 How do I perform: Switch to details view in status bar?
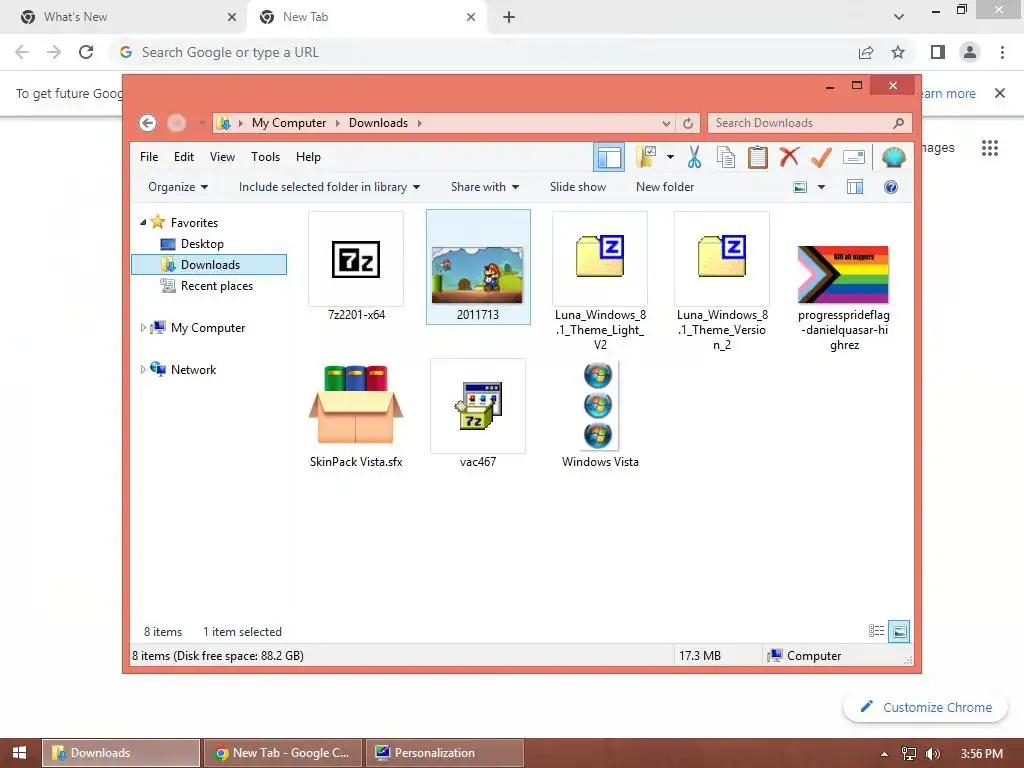coord(876,631)
